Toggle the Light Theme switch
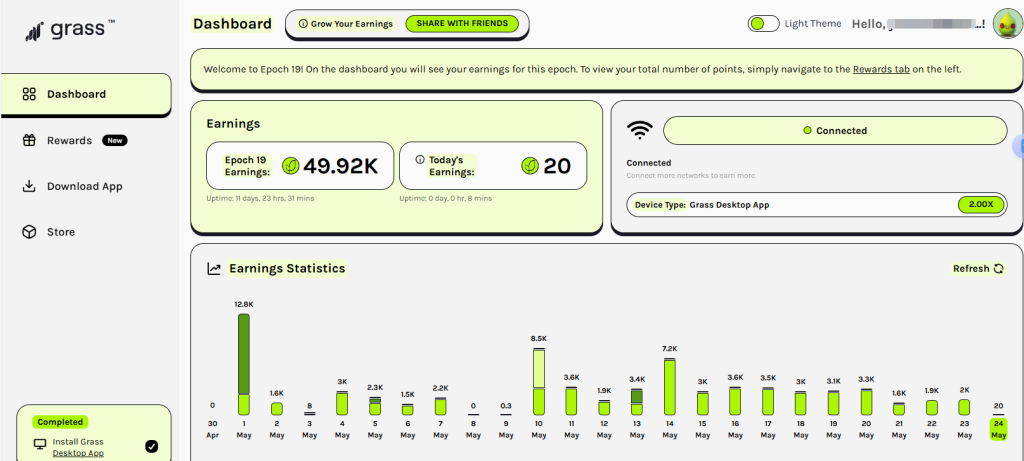Image resolution: width=1024 pixels, height=461 pixels. 763,24
